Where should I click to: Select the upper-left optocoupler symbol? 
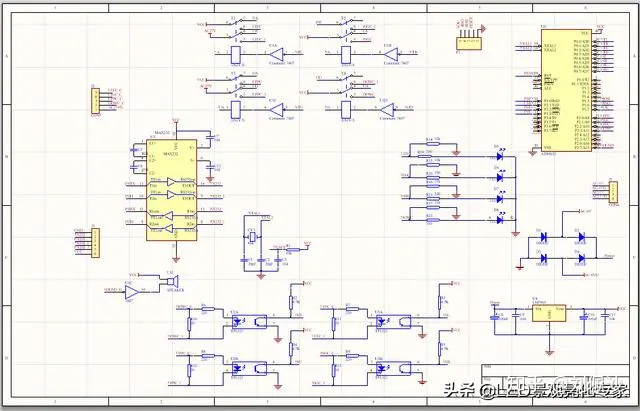pos(249,322)
